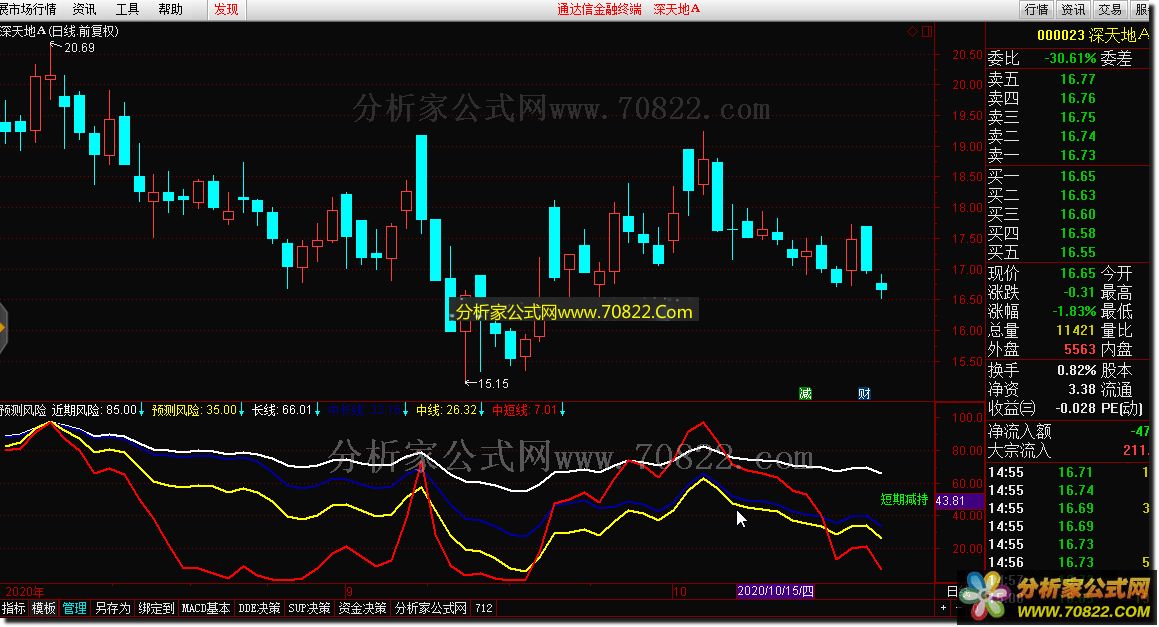Click the 涨跌 value -0.31
The width and height of the screenshot is (1159, 627).
point(1080,292)
